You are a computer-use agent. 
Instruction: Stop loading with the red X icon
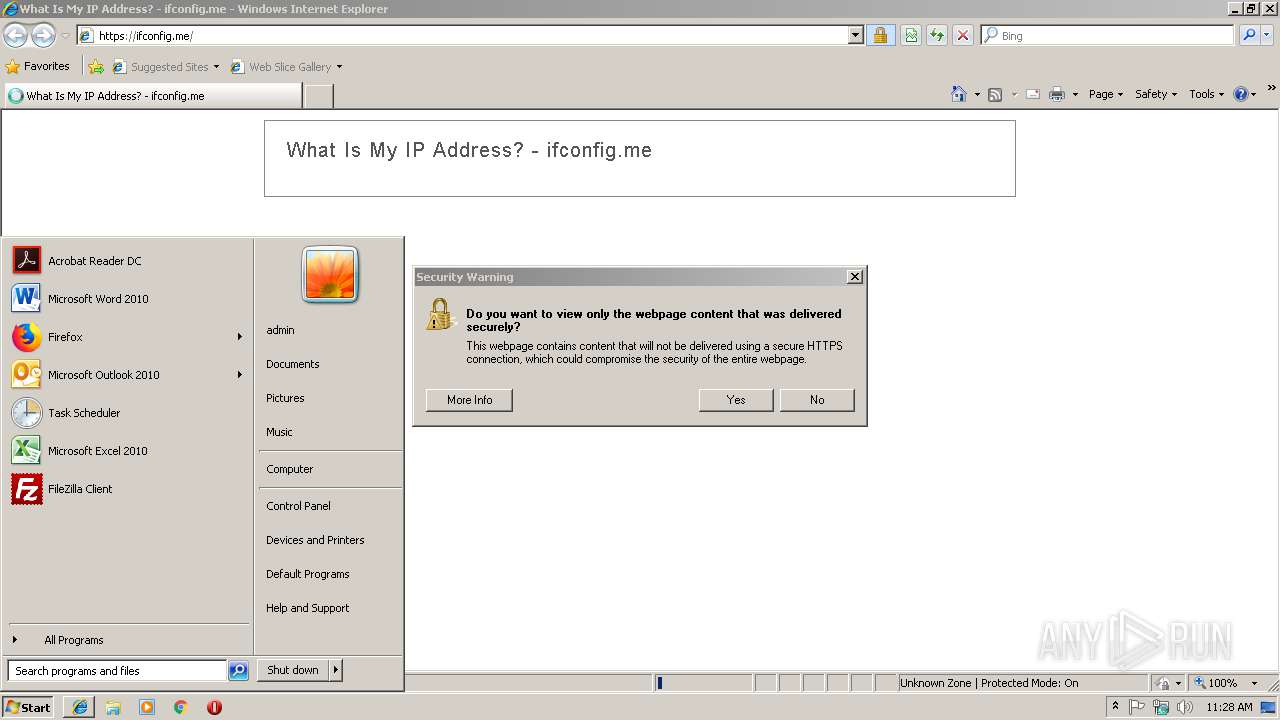[x=963, y=35]
